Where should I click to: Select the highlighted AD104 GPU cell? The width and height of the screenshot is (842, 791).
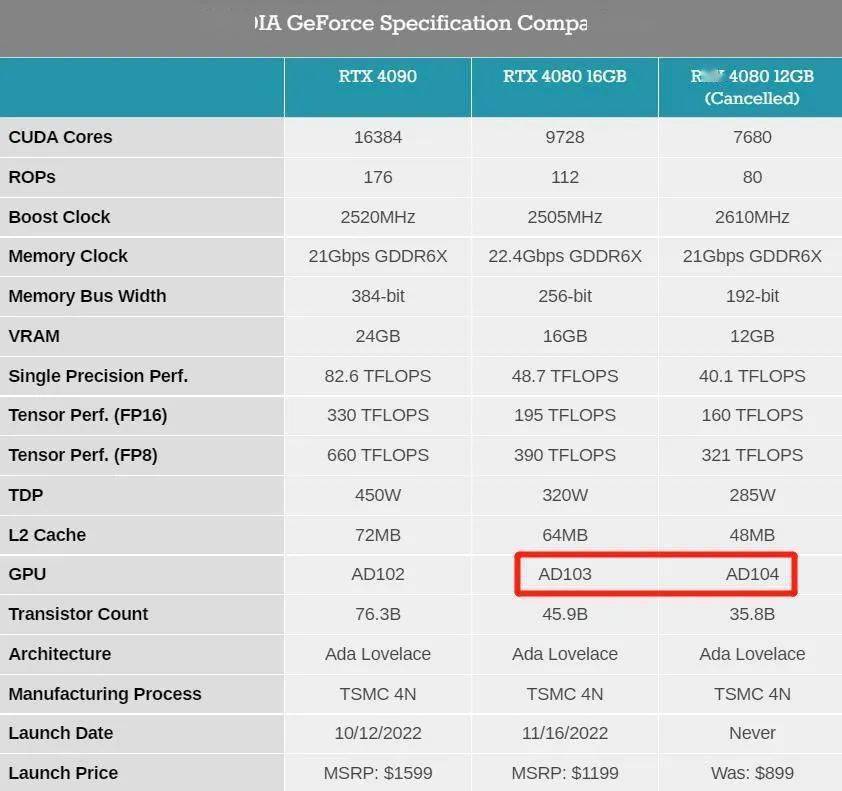(751, 574)
